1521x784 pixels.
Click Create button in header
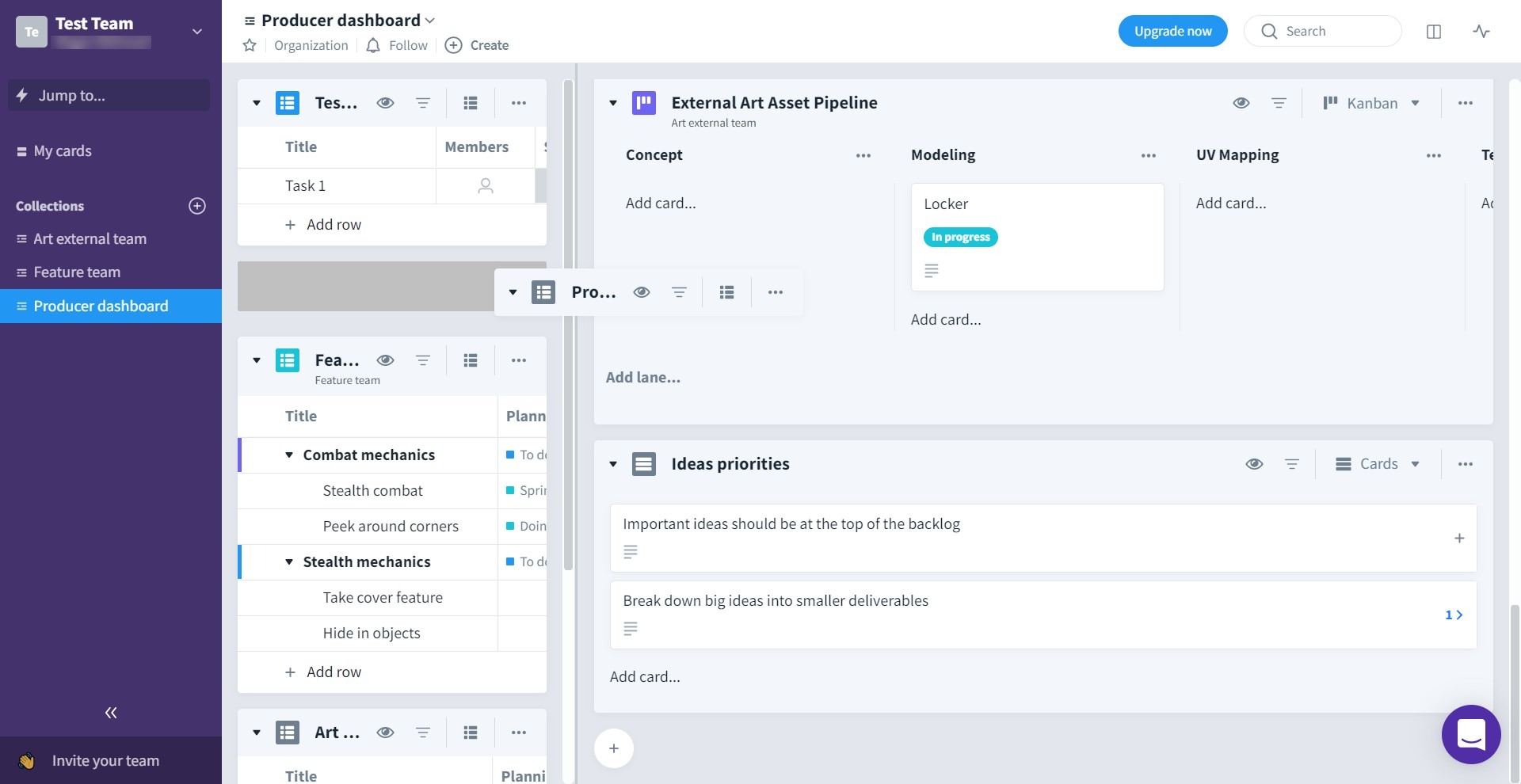coord(477,45)
